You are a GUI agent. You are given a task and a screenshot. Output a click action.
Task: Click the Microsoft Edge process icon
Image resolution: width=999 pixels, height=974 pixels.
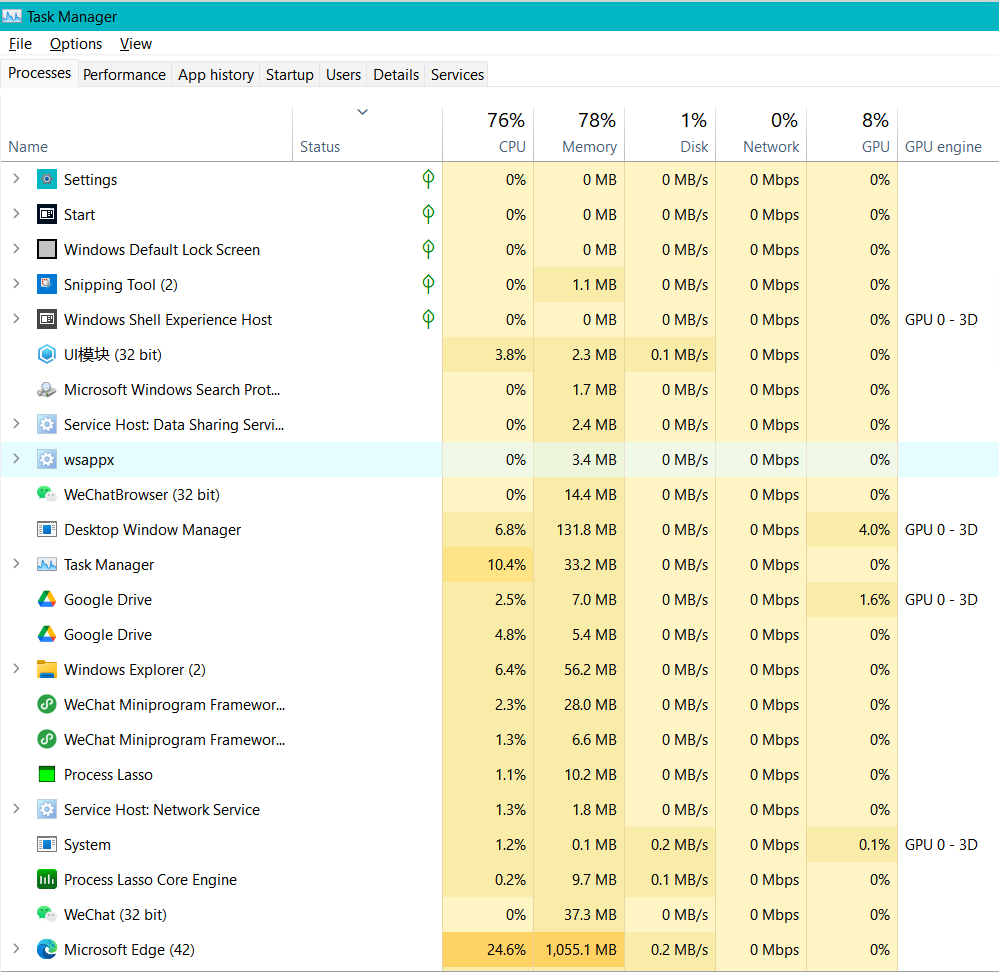(47, 950)
